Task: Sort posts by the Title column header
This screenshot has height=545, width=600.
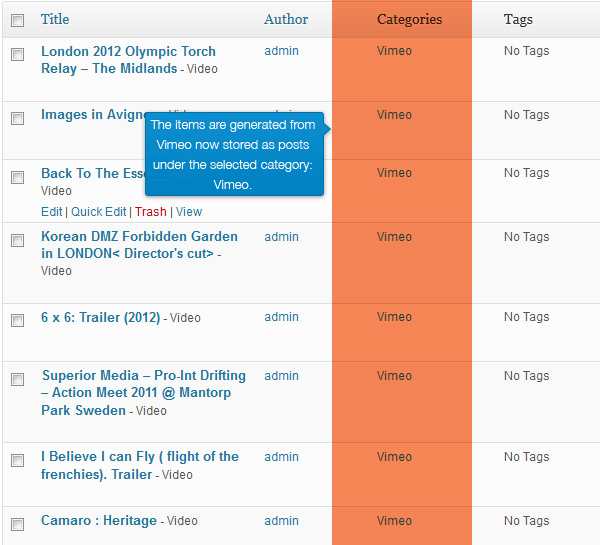Action: coord(55,19)
